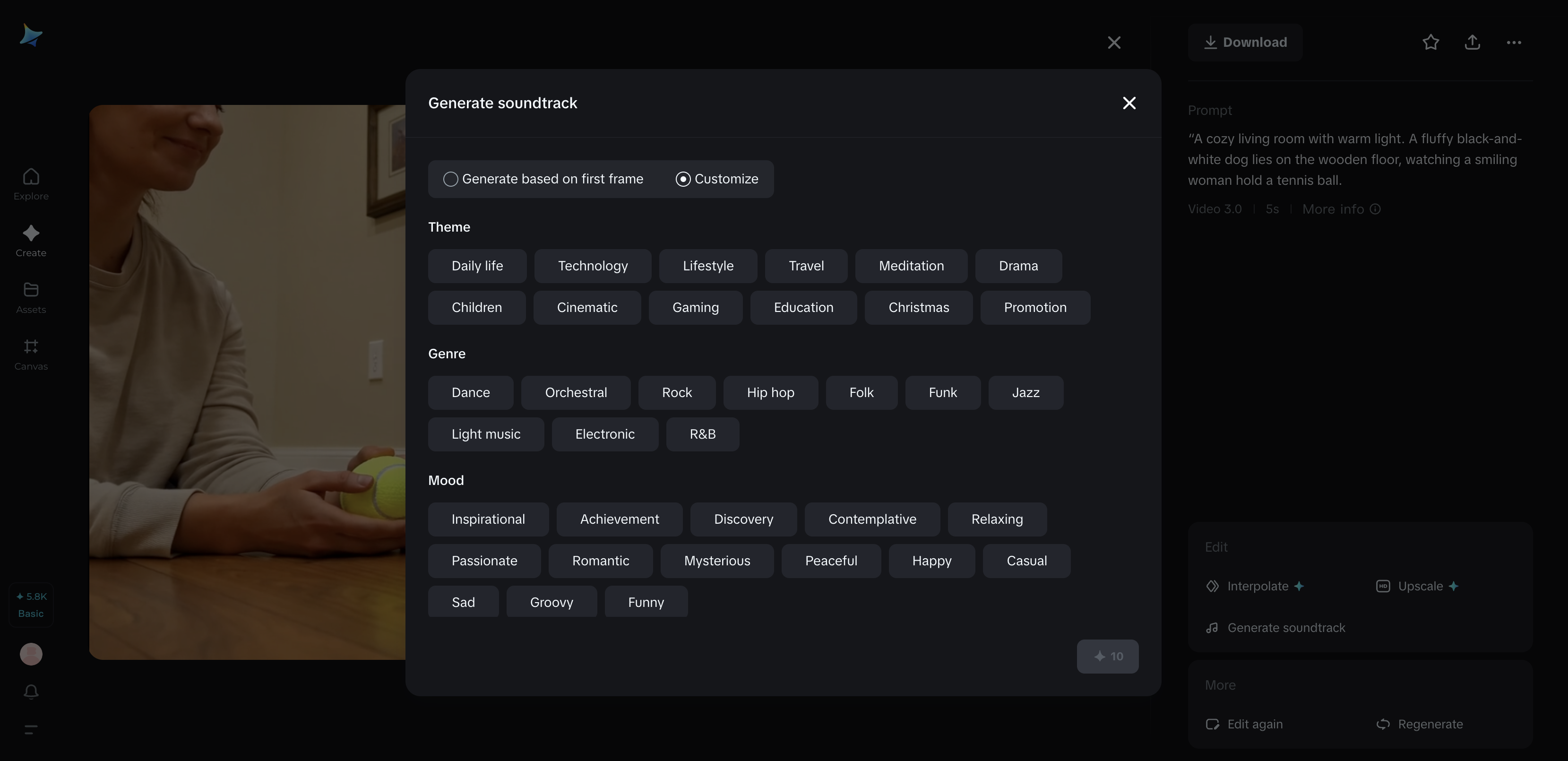Open the three-dot more options menu
The width and height of the screenshot is (1568, 761).
click(1514, 42)
